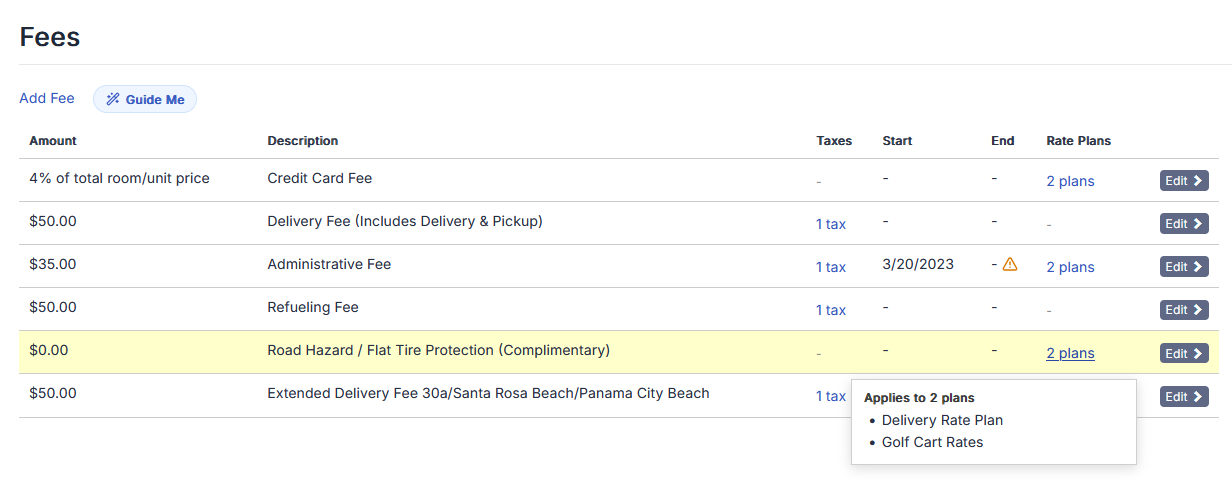
Task: Open the Add Fee link
Action: point(47,98)
